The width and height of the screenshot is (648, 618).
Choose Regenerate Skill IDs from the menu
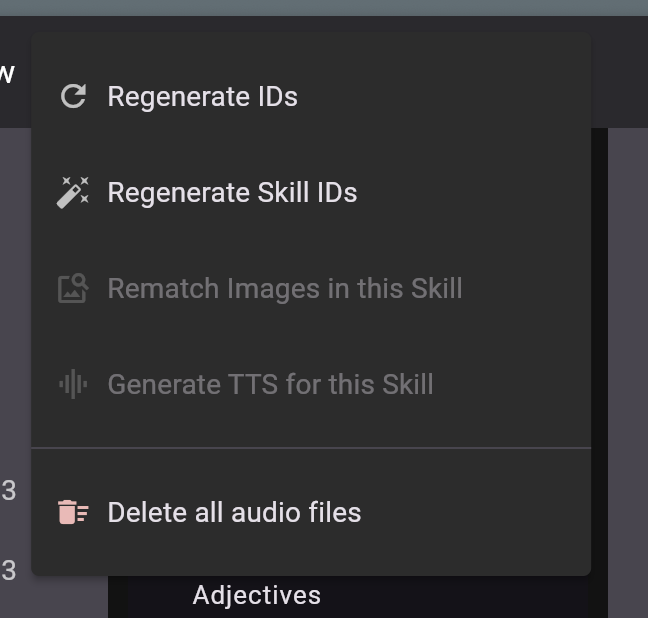point(232,192)
